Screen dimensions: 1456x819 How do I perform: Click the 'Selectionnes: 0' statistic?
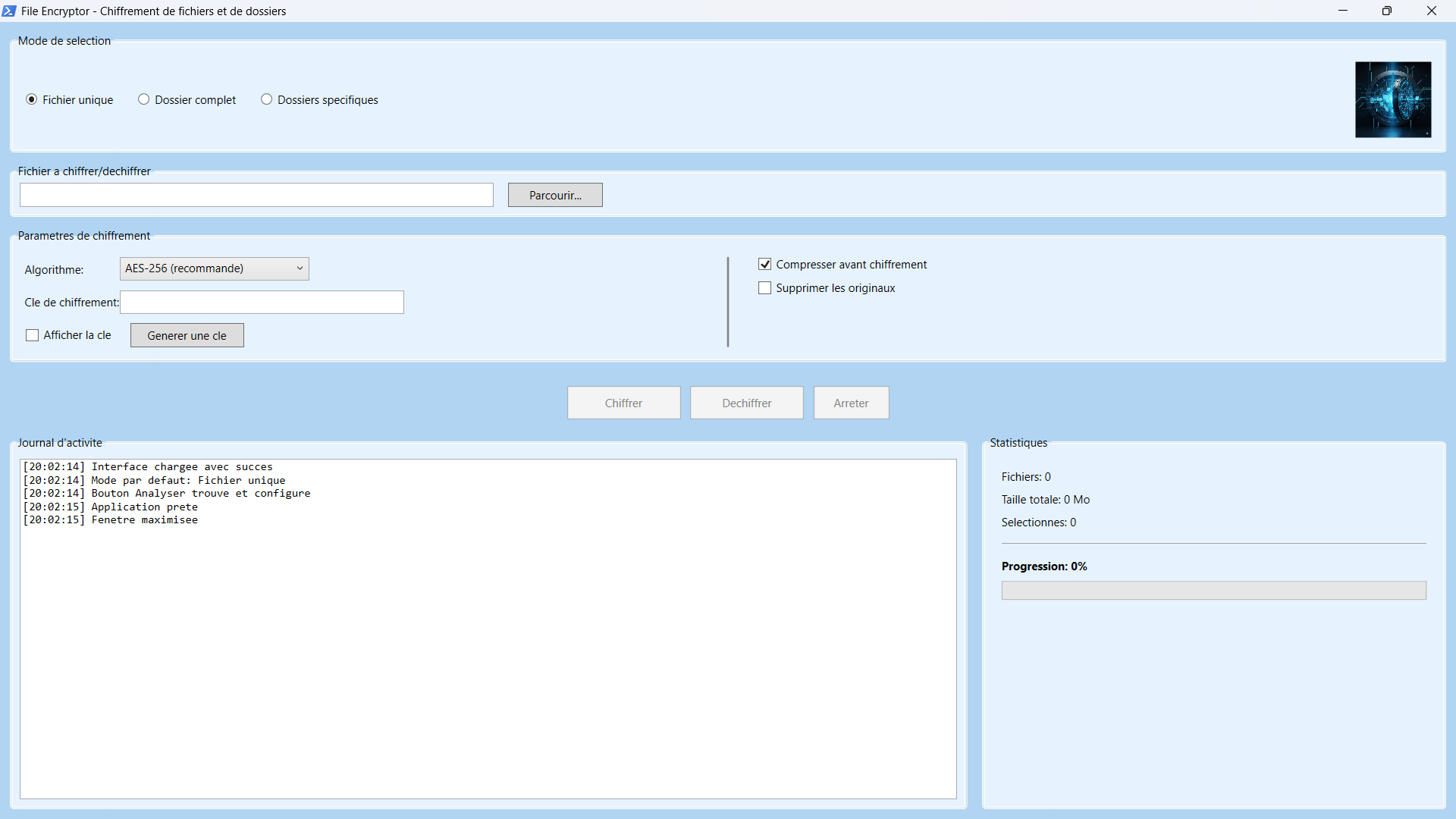pyautogui.click(x=1038, y=522)
